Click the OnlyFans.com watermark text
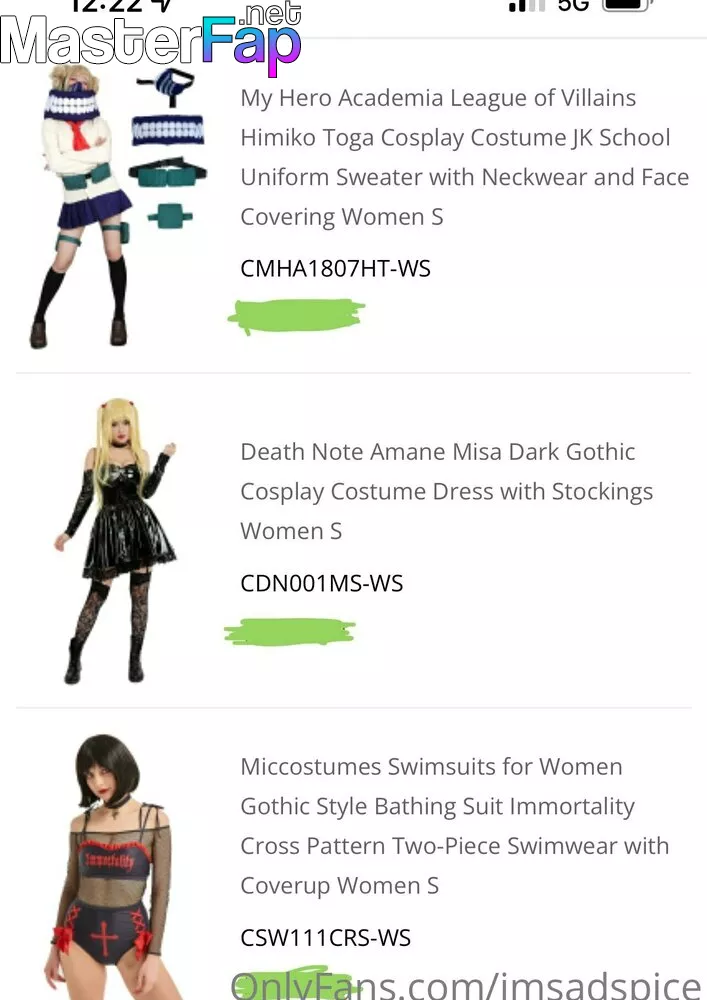The height and width of the screenshot is (1000, 707). click(466, 984)
